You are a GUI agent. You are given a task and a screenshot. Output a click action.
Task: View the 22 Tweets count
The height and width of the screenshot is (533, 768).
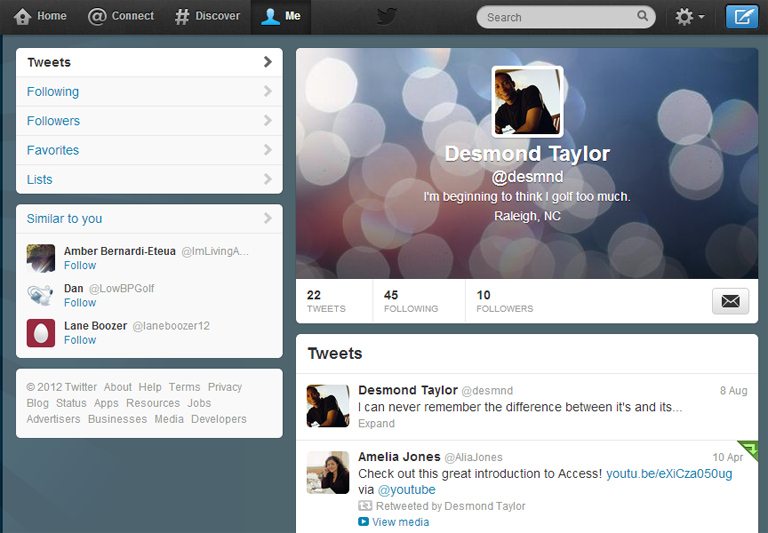pyautogui.click(x=326, y=301)
